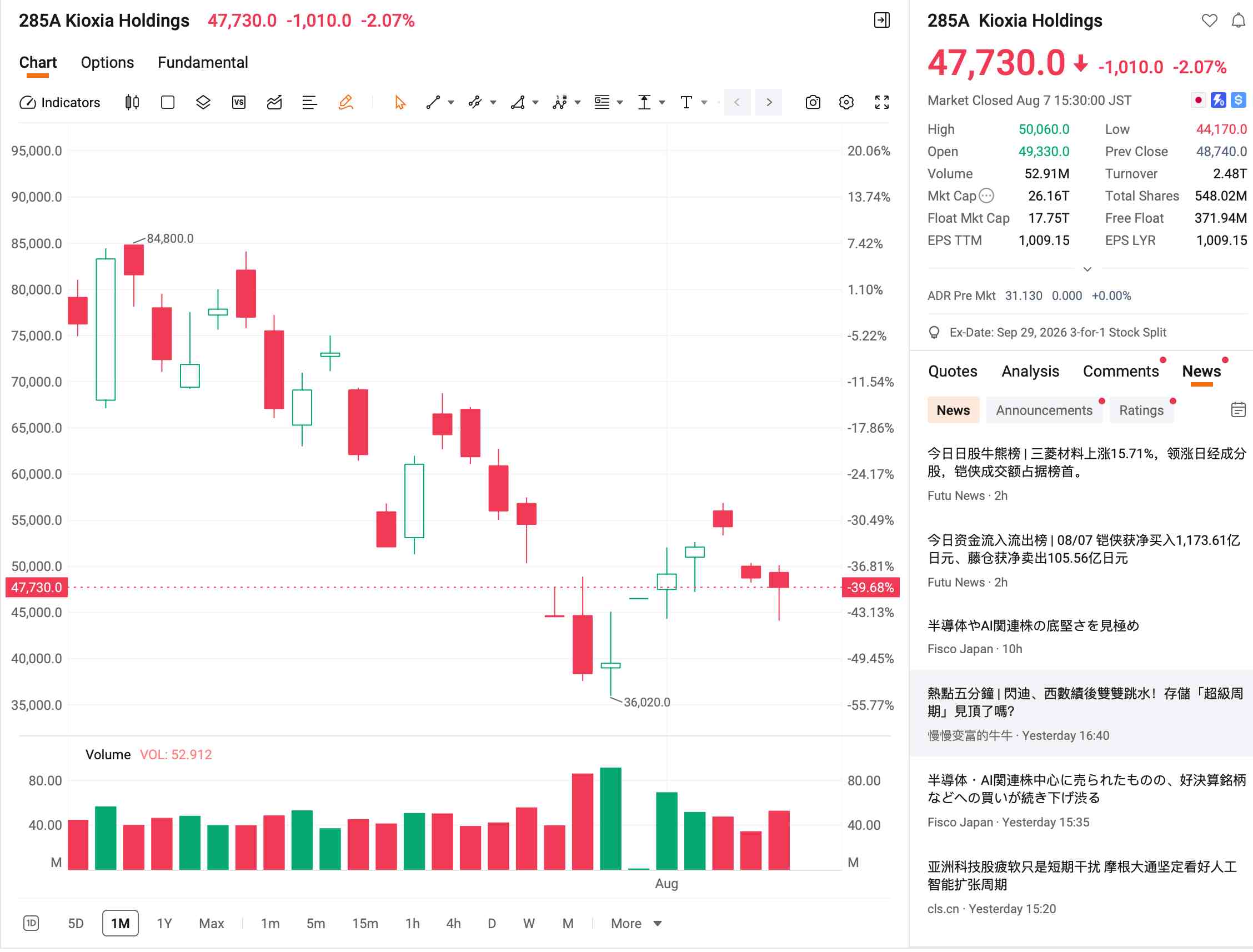The image size is (1253, 952).
Task: Expand the channel tool options
Action: point(494,103)
